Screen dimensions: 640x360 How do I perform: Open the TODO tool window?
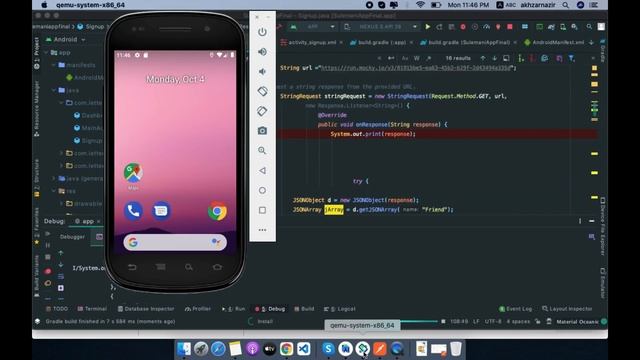[57, 309]
